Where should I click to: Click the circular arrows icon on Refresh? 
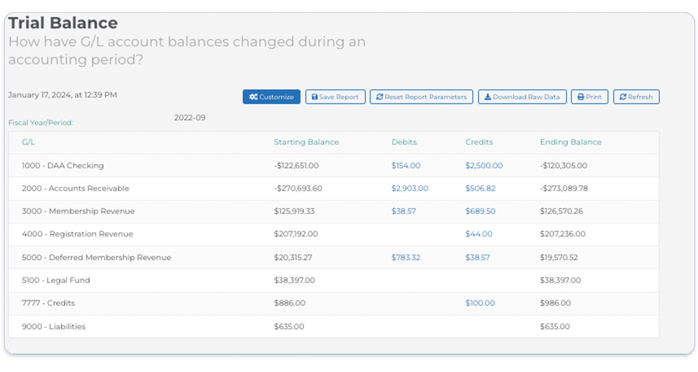pyautogui.click(x=623, y=97)
